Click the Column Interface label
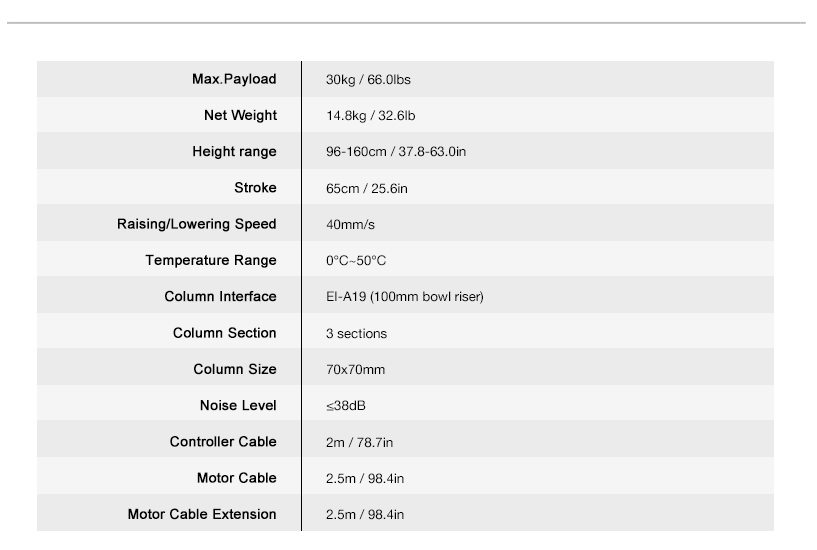817x550 pixels. coord(220,297)
